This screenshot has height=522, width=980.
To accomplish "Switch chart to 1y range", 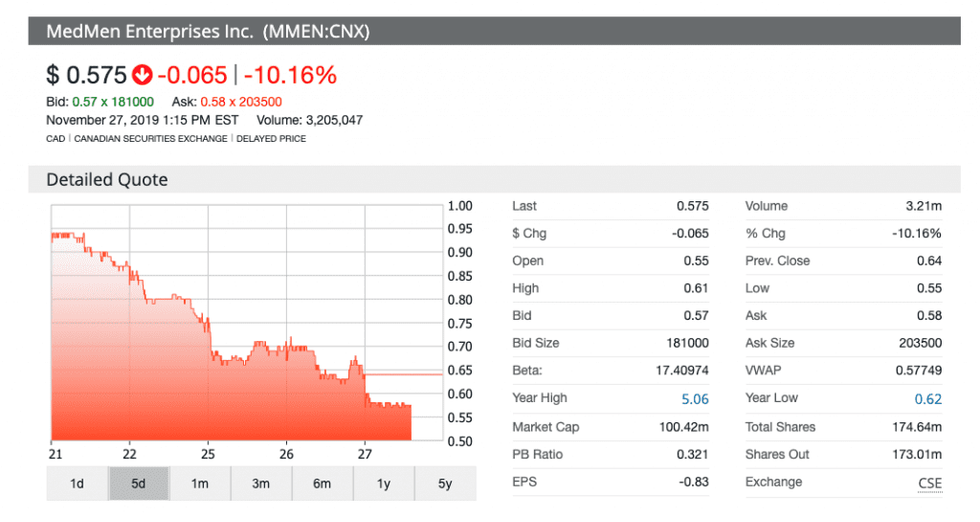I will 383,484.
